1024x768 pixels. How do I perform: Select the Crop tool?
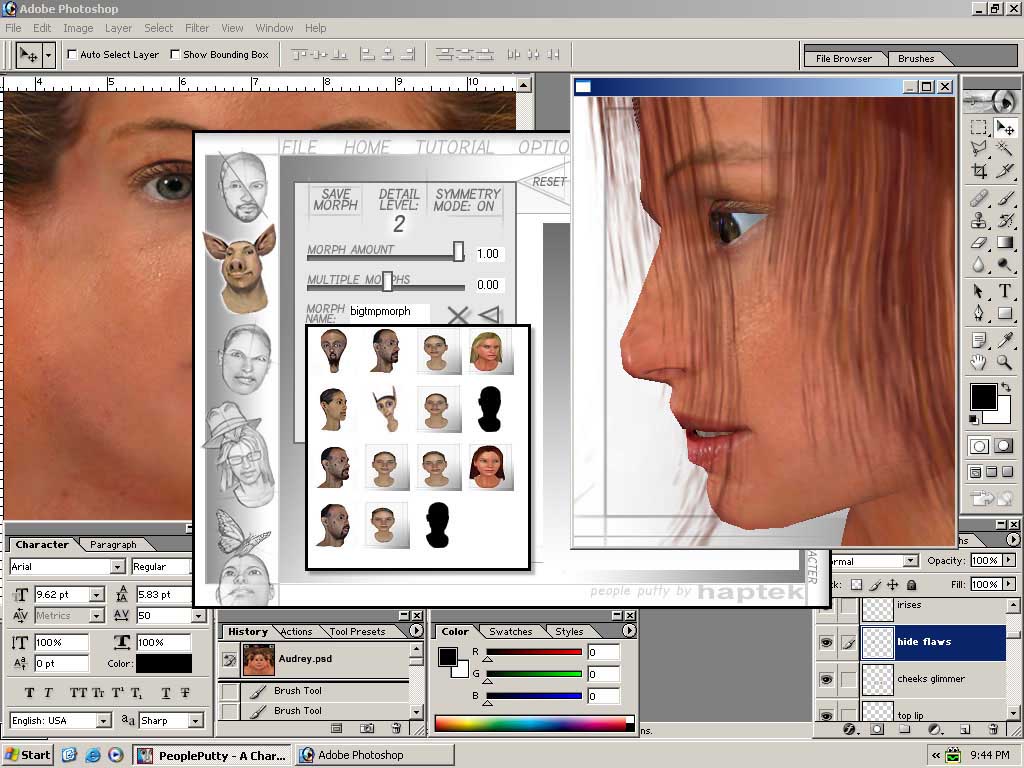(978, 171)
